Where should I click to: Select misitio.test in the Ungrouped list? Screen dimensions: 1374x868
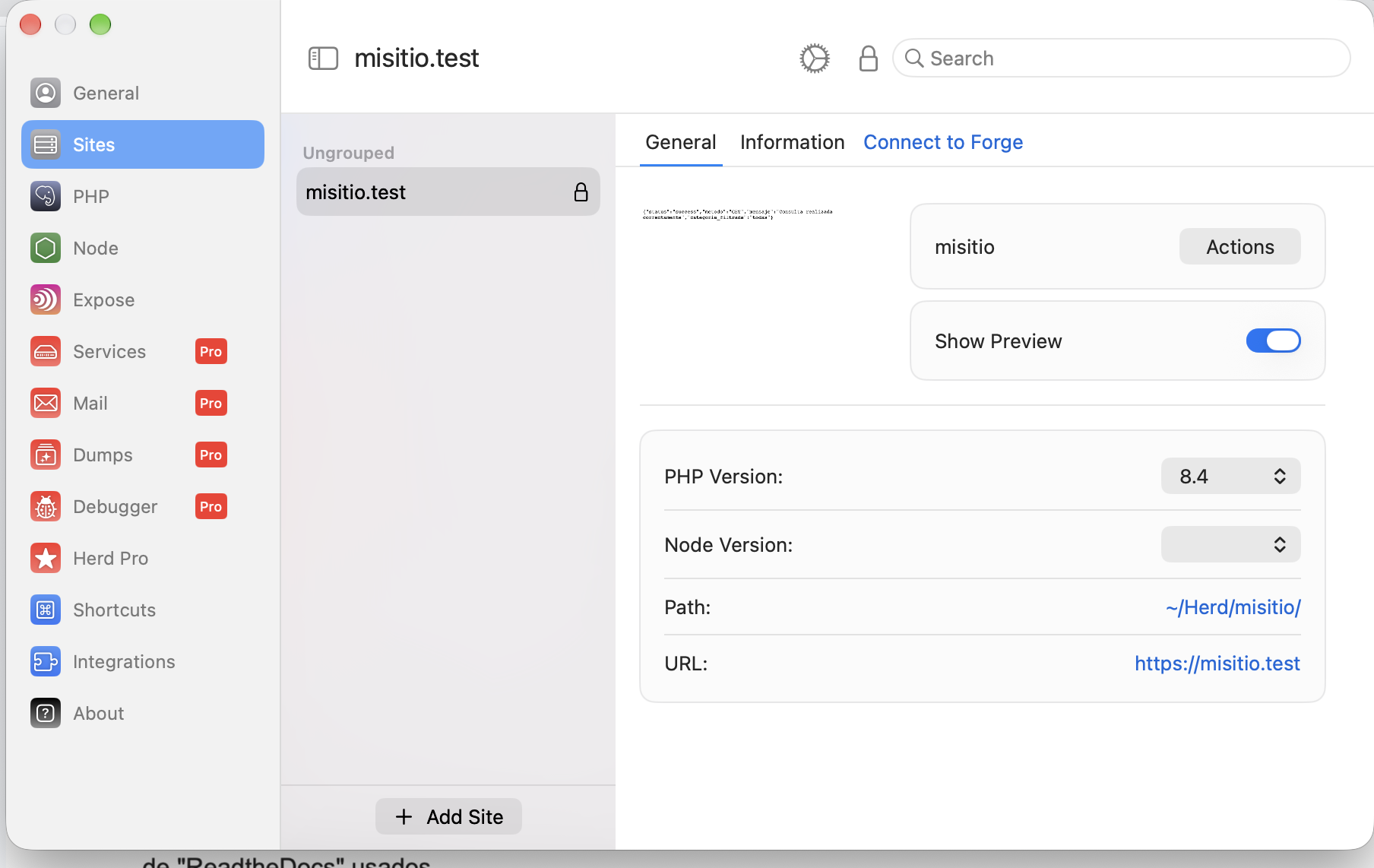pos(448,192)
